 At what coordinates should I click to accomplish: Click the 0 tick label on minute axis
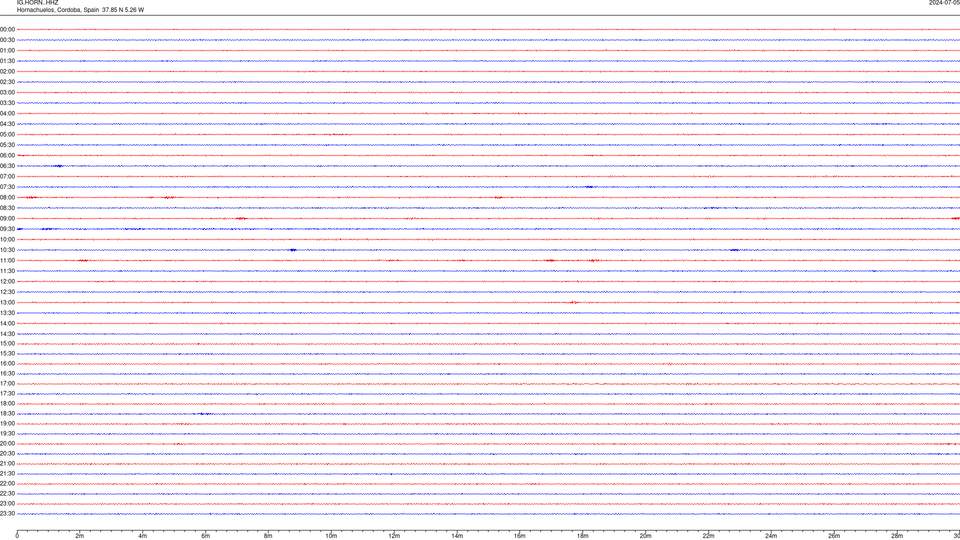point(17,536)
